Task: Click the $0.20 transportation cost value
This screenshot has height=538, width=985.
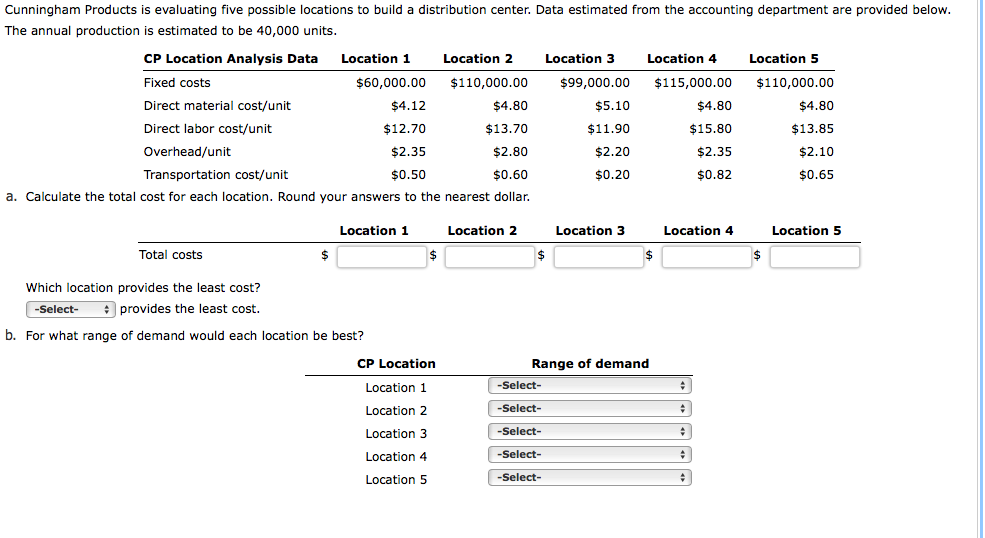Action: [x=612, y=175]
